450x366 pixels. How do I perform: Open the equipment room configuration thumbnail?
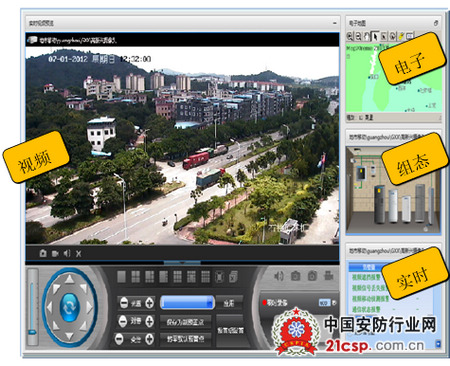[393, 190]
